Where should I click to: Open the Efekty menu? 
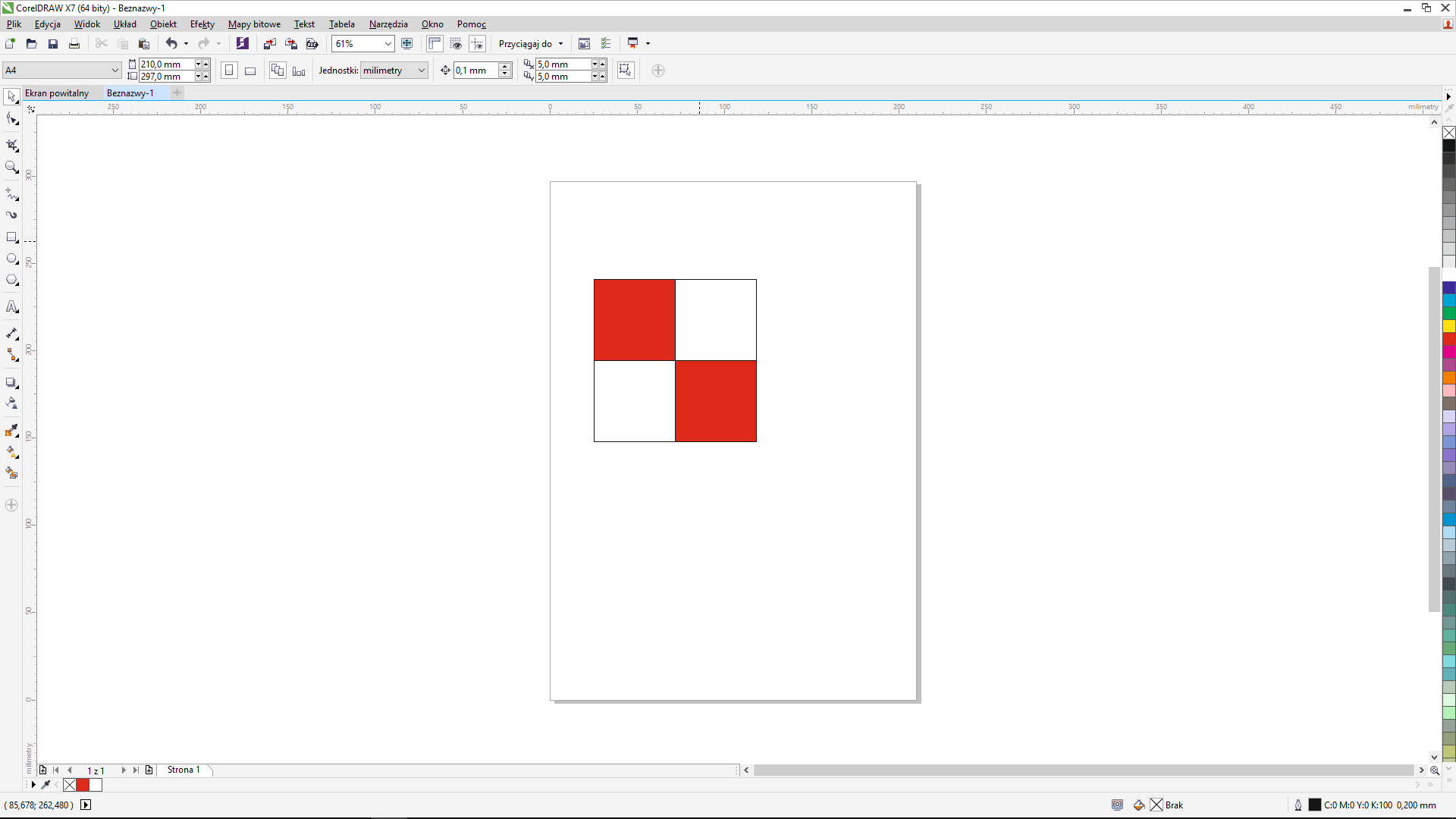[x=202, y=24]
